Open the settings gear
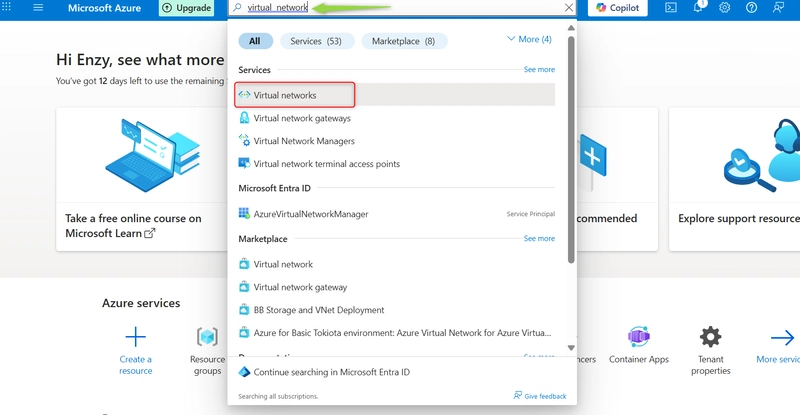 point(724,8)
